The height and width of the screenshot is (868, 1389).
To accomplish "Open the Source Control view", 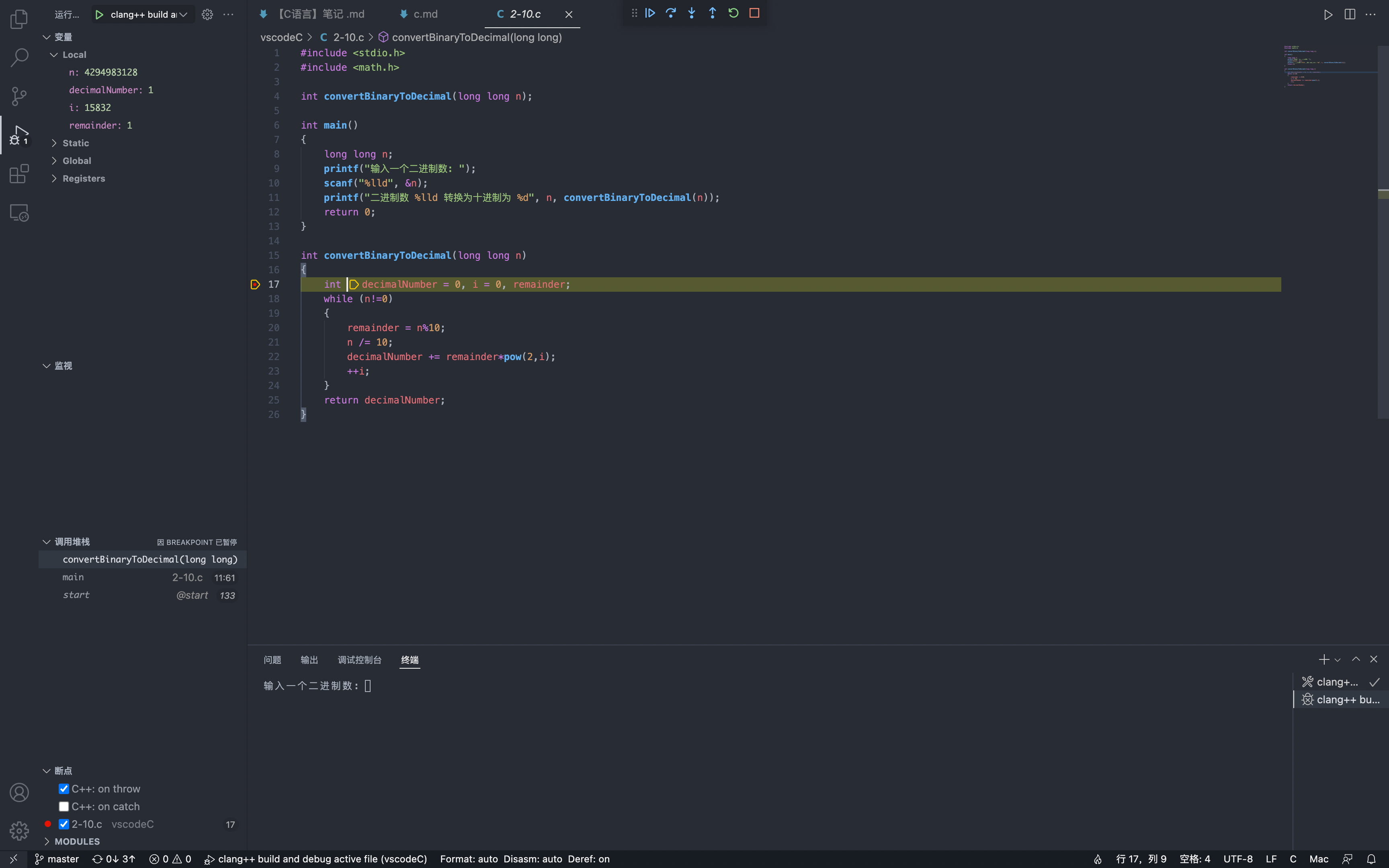I will pos(19,96).
